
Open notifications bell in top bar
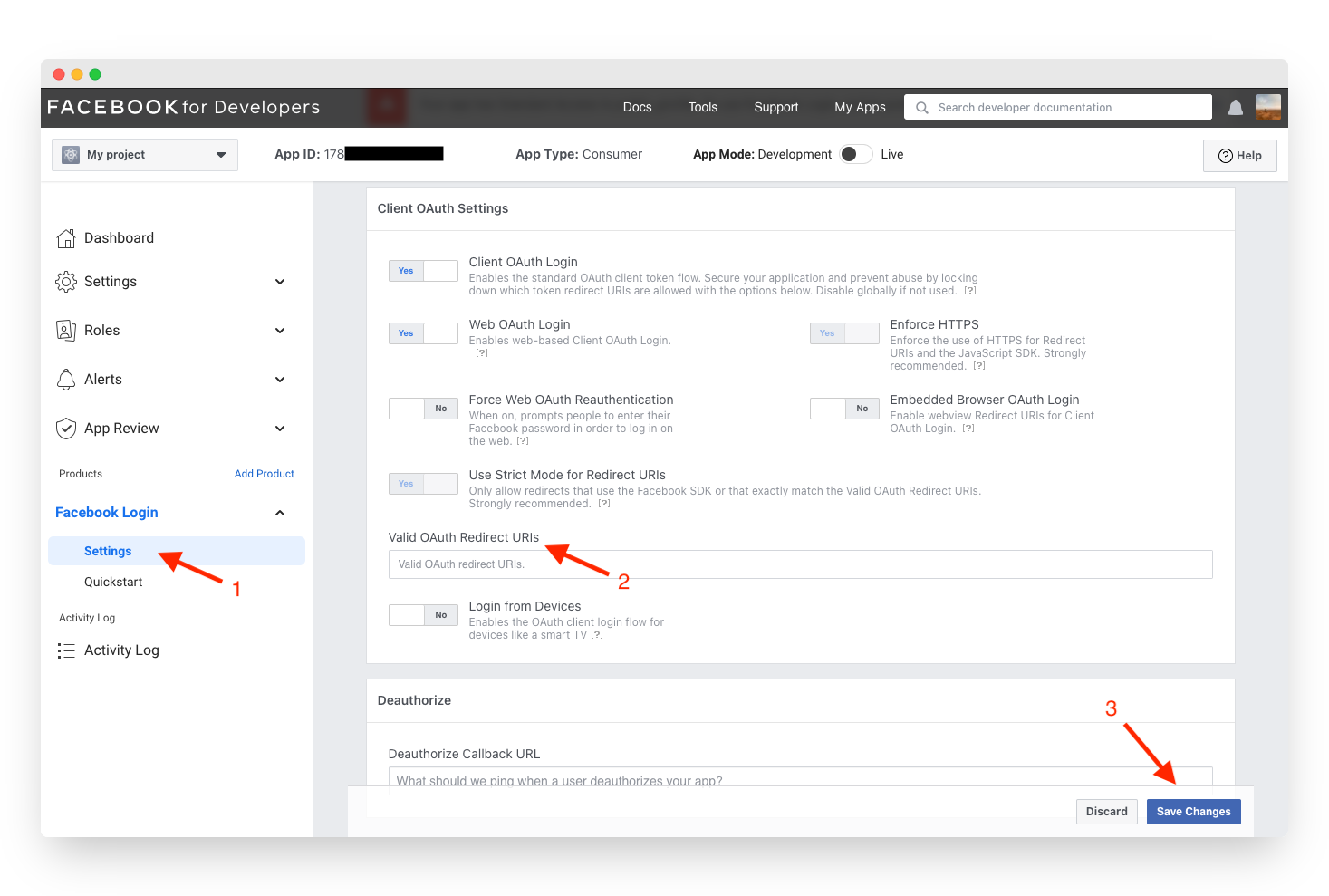[1235, 108]
